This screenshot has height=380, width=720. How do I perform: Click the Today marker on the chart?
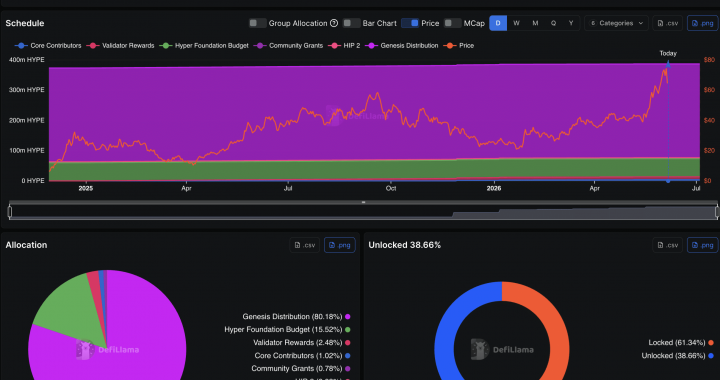pyautogui.click(x=668, y=53)
